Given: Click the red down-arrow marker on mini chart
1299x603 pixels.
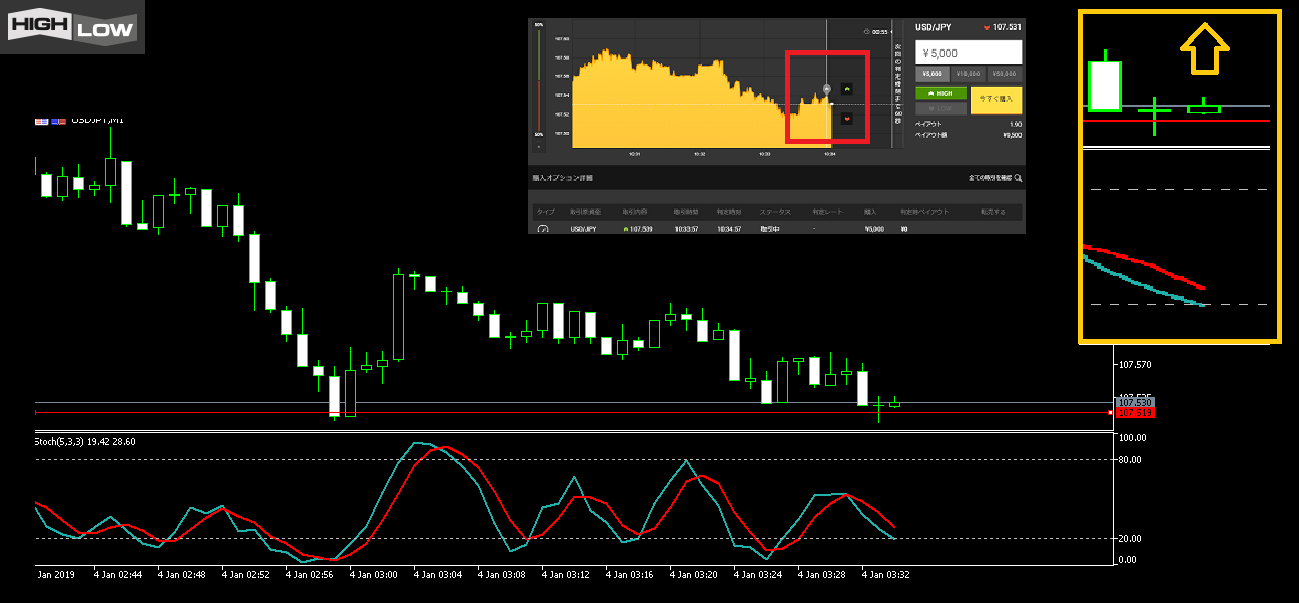Looking at the screenshot, I should click(x=848, y=119).
